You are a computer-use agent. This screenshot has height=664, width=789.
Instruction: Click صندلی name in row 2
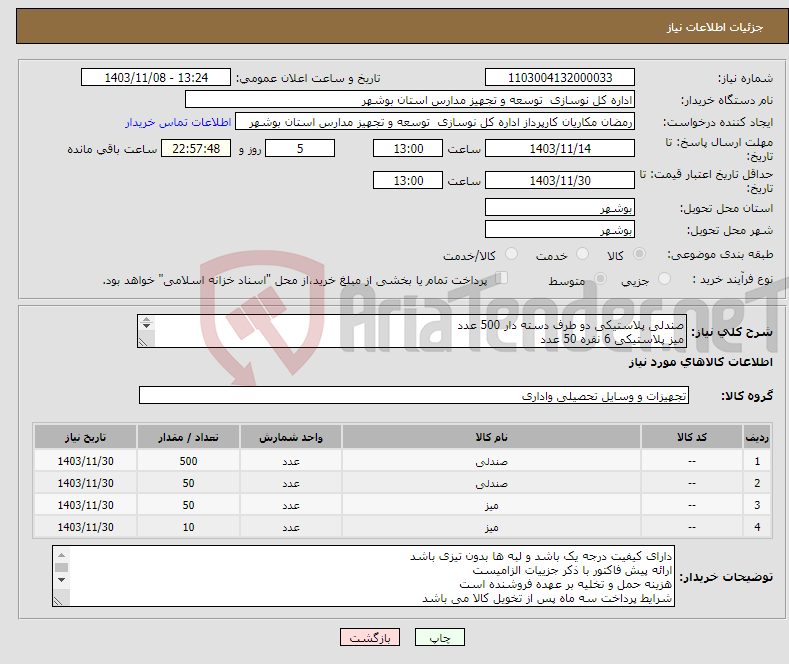[491, 483]
